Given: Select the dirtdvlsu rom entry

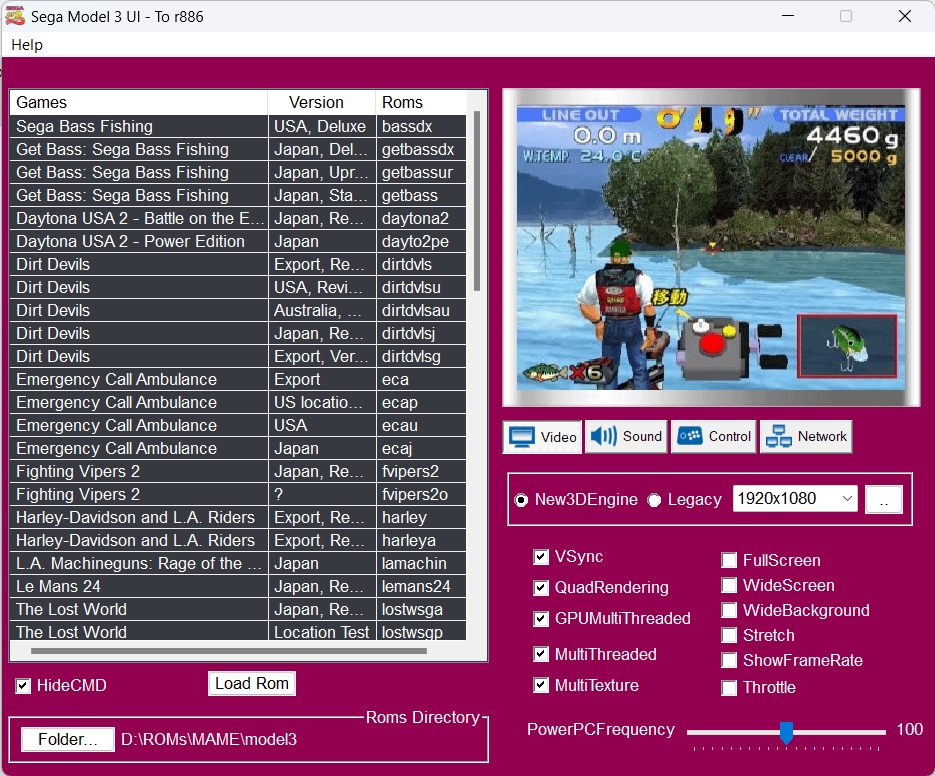Looking at the screenshot, I should pyautogui.click(x=238, y=287).
